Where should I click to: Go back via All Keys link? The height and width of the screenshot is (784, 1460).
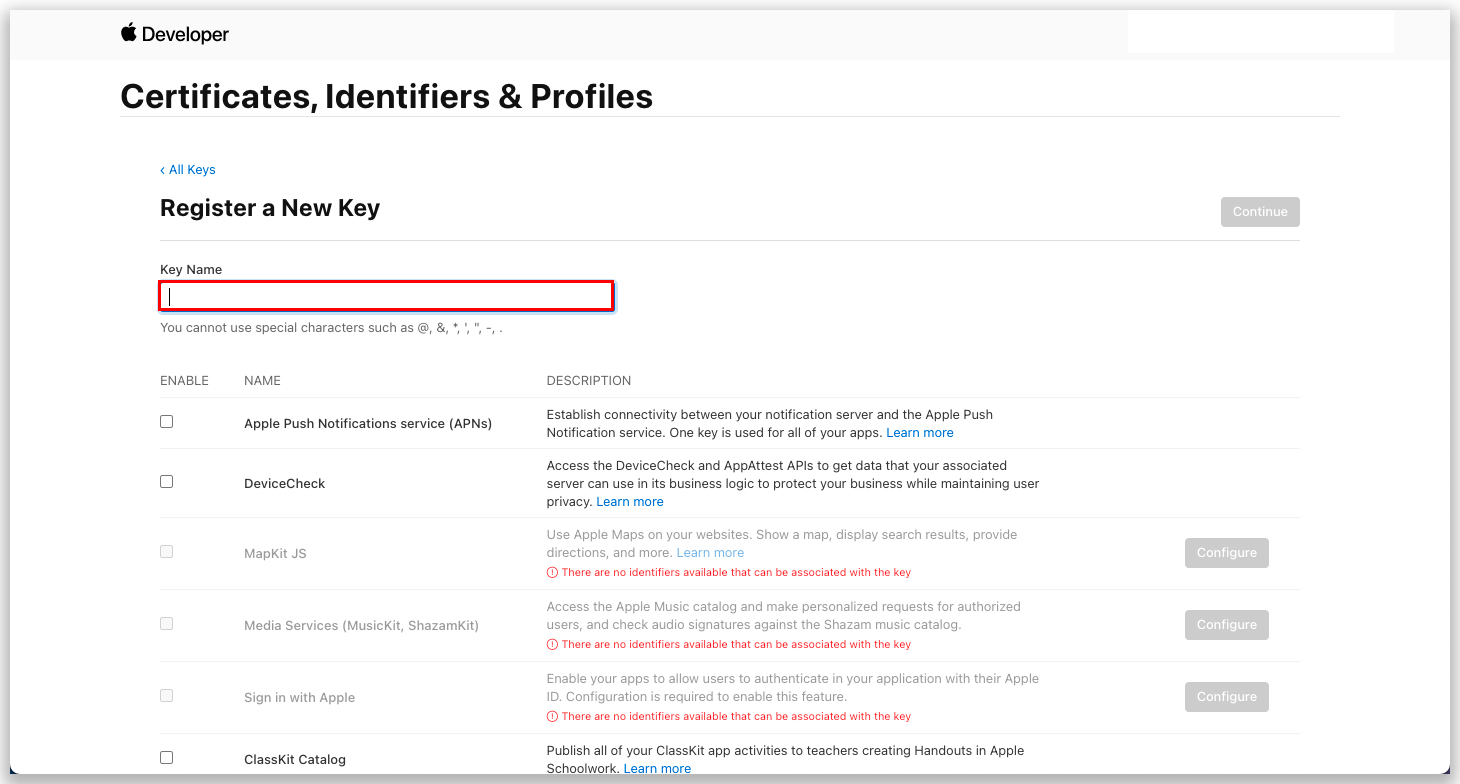tap(188, 170)
